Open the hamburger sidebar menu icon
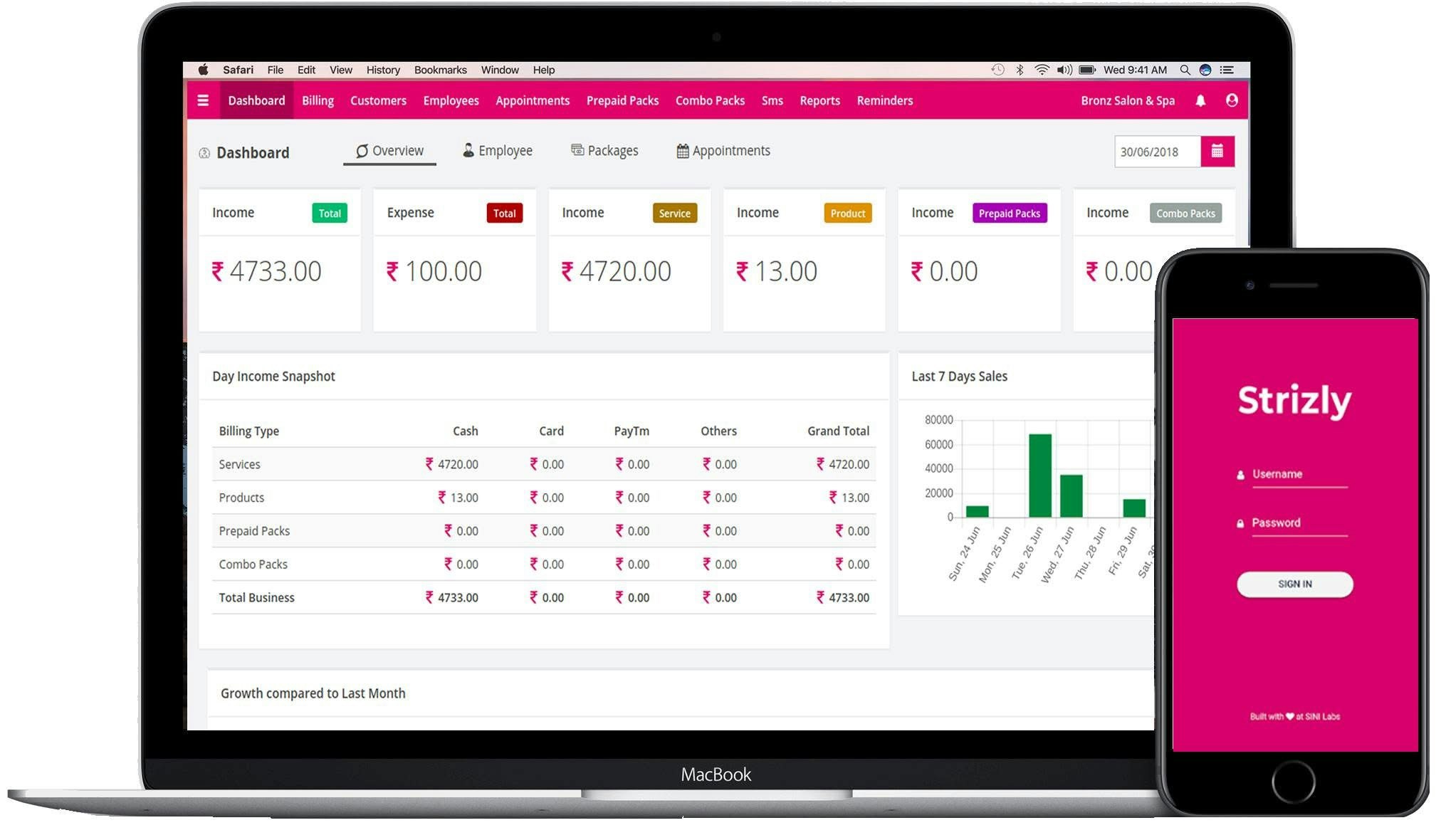This screenshot has height=840, width=1441. 203,100
